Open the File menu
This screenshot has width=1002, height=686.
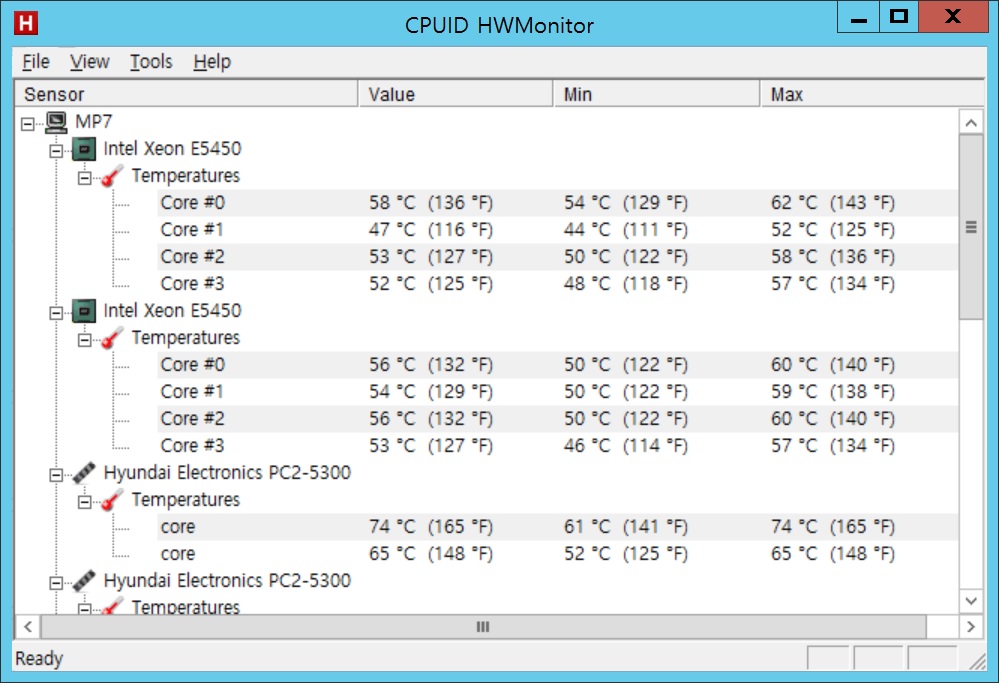click(x=36, y=61)
